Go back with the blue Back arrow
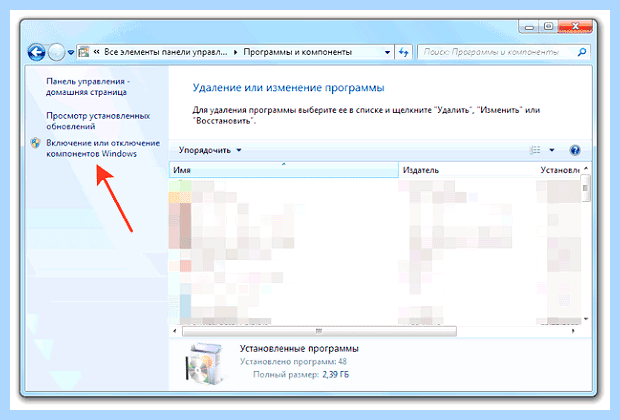This screenshot has height=420, width=620. 36,52
